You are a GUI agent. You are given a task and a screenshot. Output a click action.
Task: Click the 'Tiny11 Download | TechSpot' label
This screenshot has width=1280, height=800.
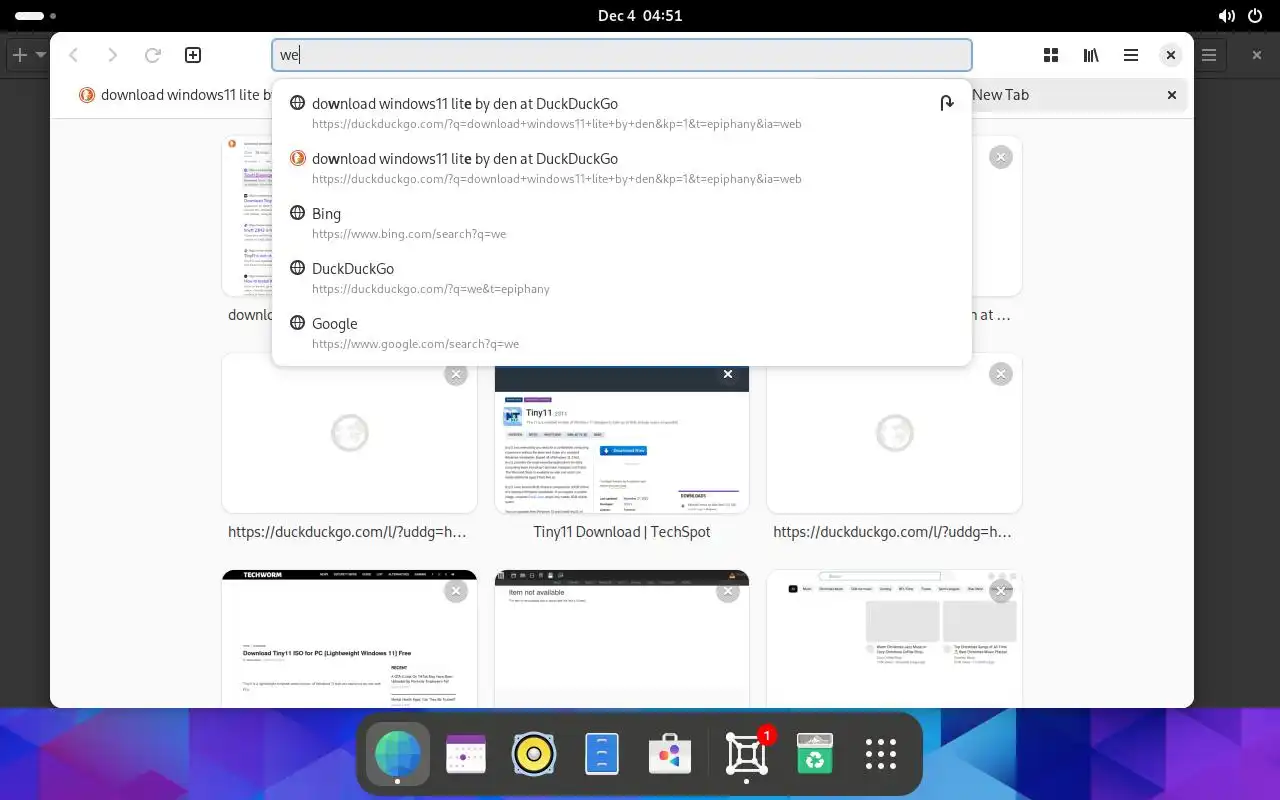click(x=622, y=532)
